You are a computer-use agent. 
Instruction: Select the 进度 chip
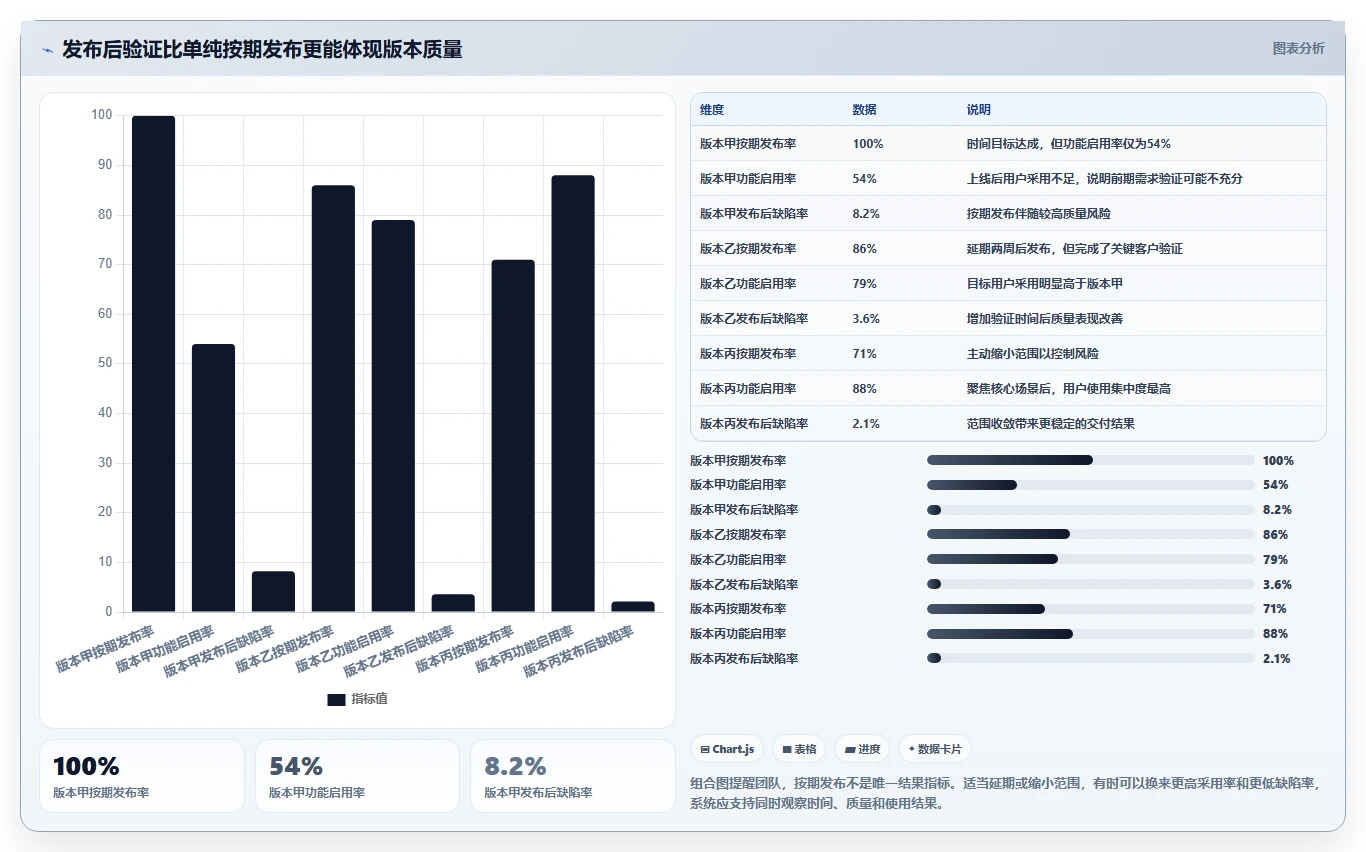click(x=862, y=749)
